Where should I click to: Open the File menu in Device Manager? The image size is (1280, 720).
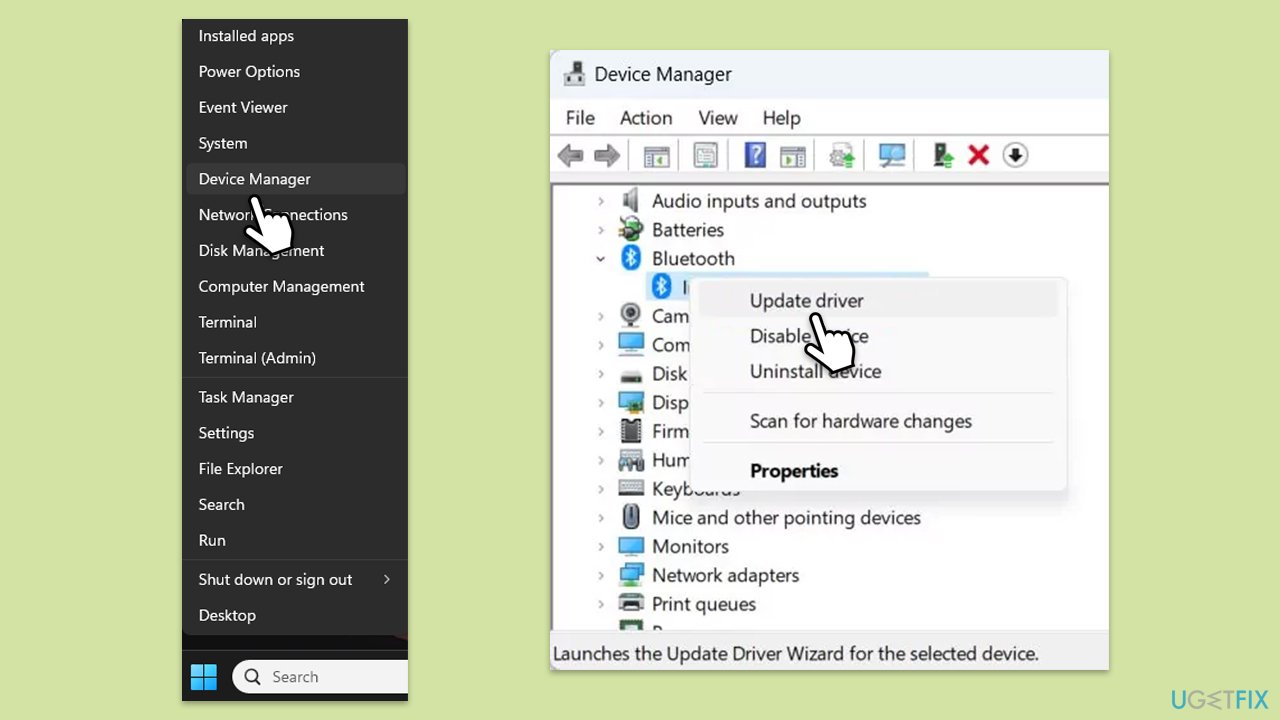(x=580, y=118)
